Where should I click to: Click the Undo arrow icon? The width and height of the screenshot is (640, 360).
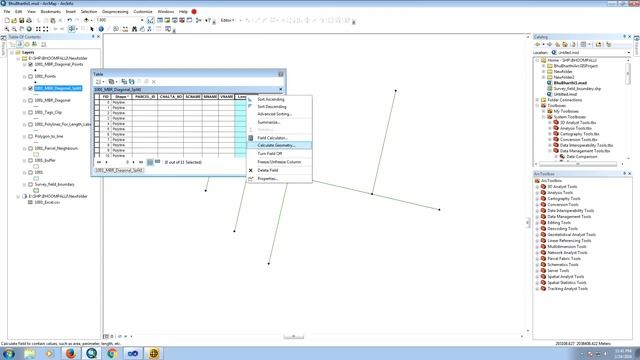(70, 20)
